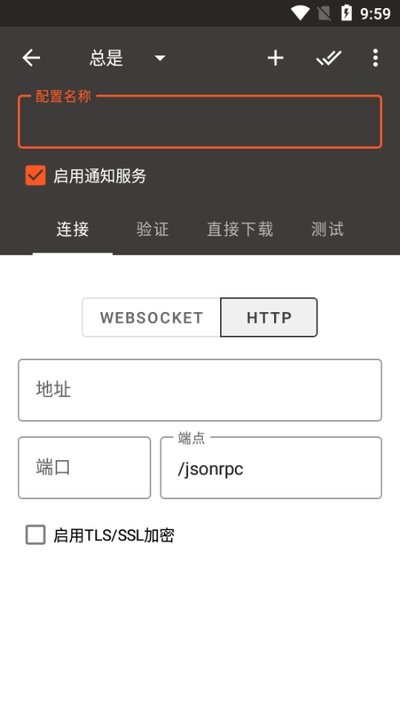
Task: Open the 测试 tab
Action: 327,229
